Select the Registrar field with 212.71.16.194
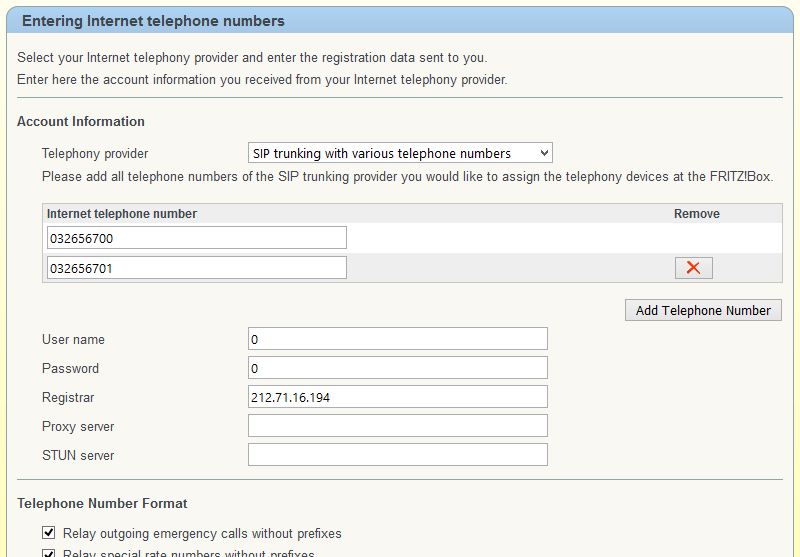This screenshot has width=800, height=557. click(x=397, y=397)
